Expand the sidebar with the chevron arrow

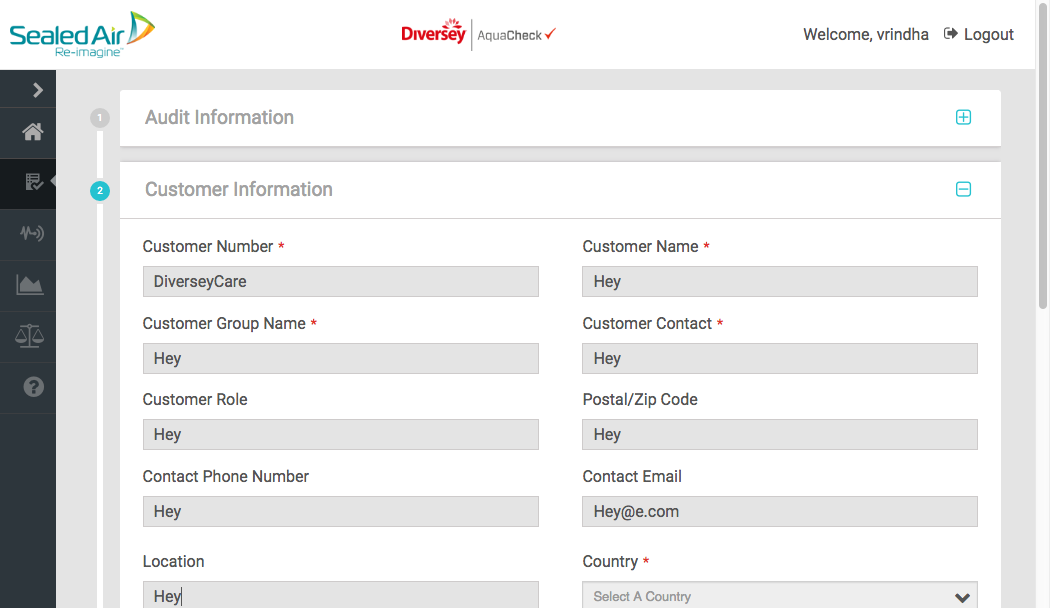coord(37,90)
